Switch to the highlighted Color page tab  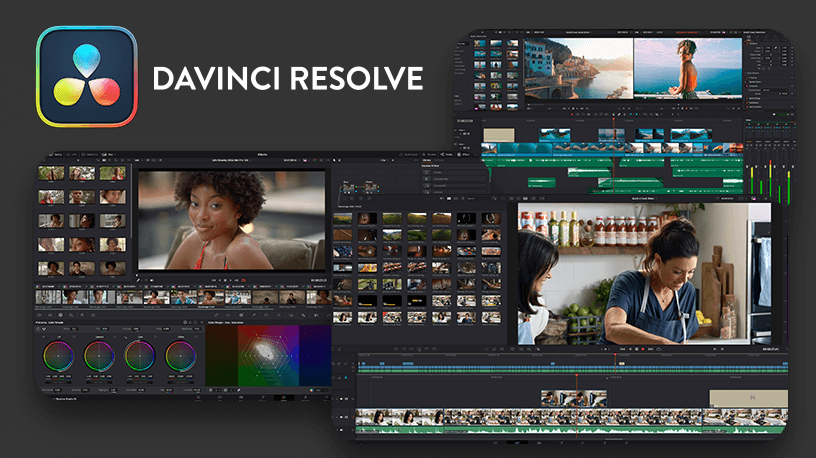pos(284,398)
